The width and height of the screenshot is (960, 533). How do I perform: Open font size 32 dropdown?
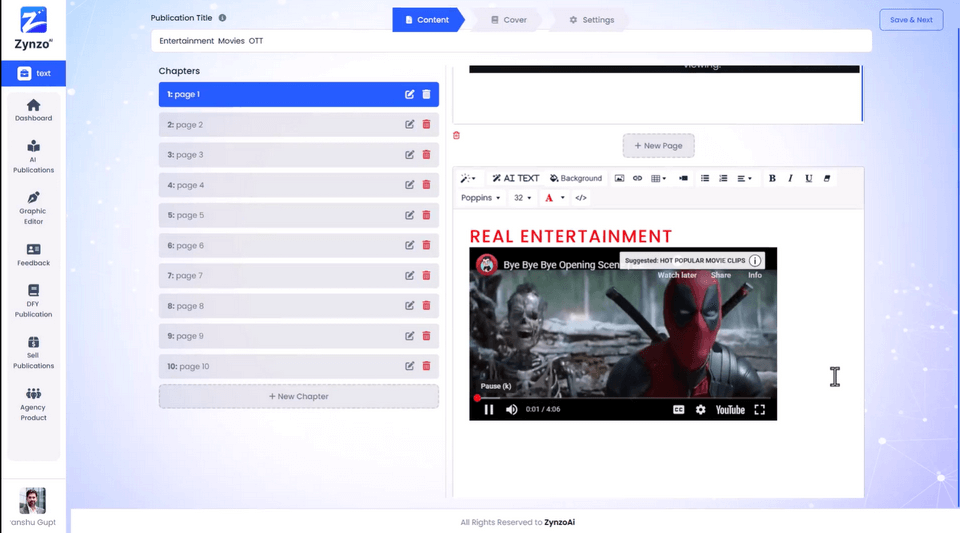pos(522,198)
